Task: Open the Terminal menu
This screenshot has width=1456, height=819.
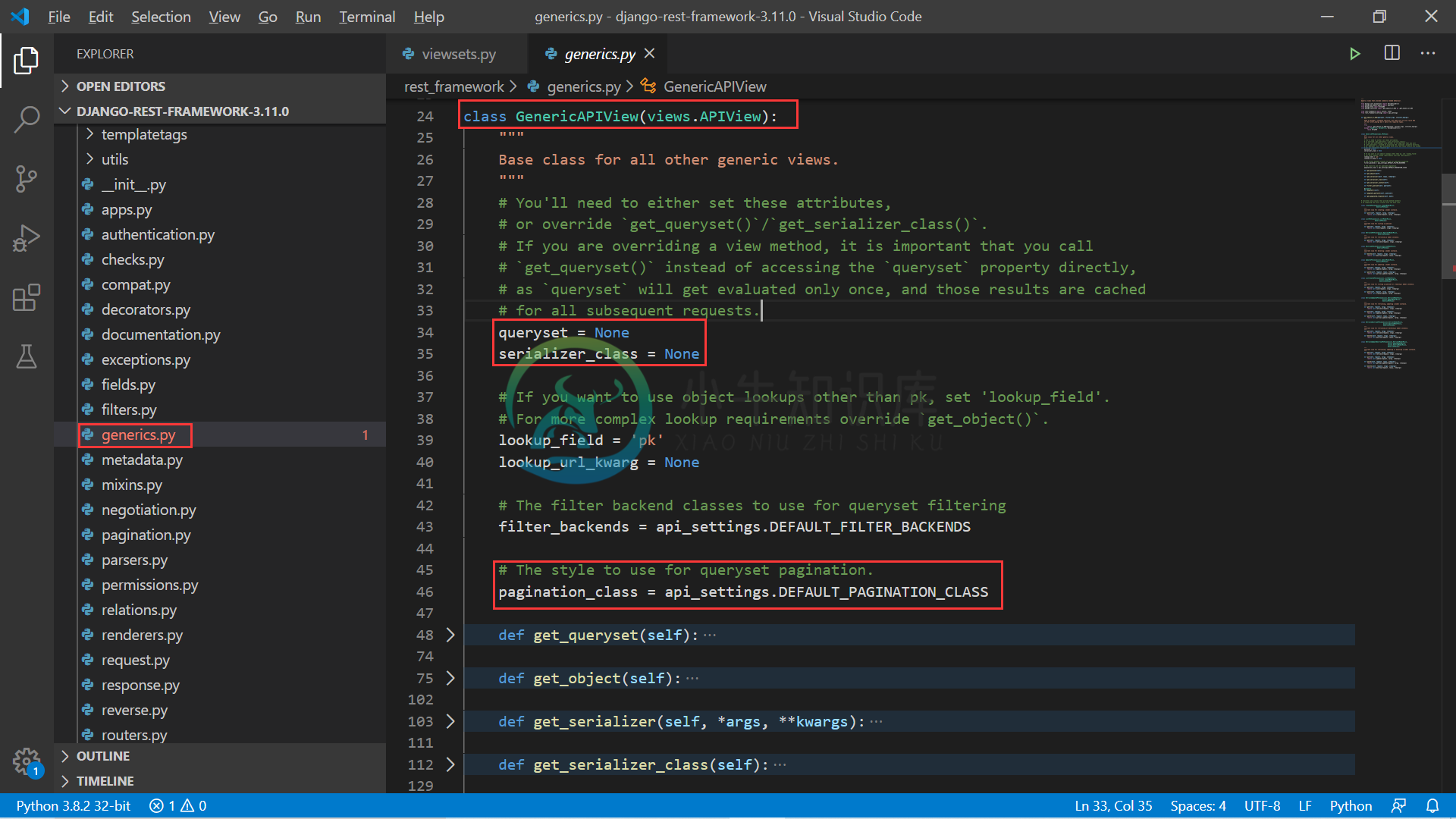Action: (x=367, y=16)
